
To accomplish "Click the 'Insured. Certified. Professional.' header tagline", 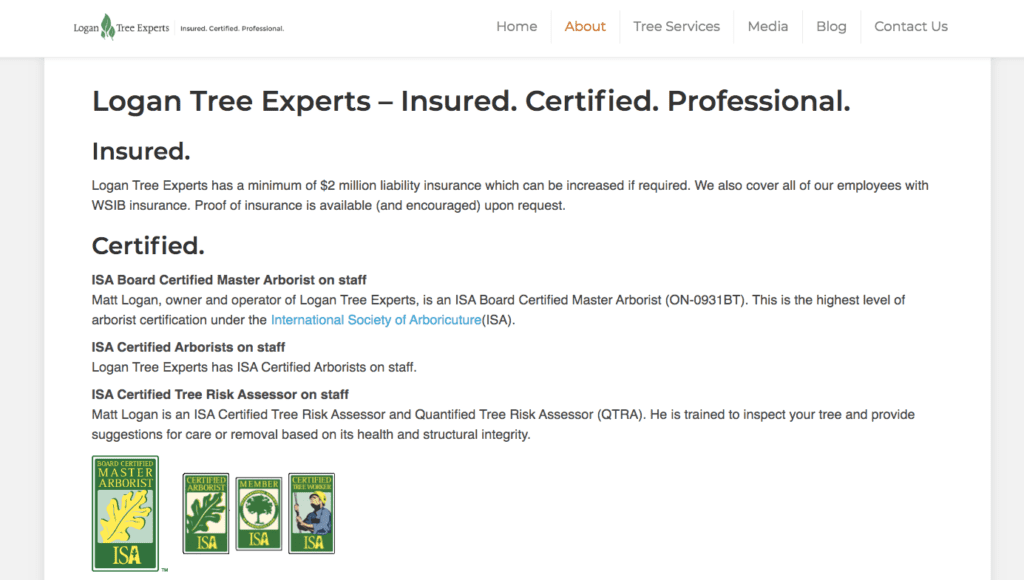I will (232, 29).
